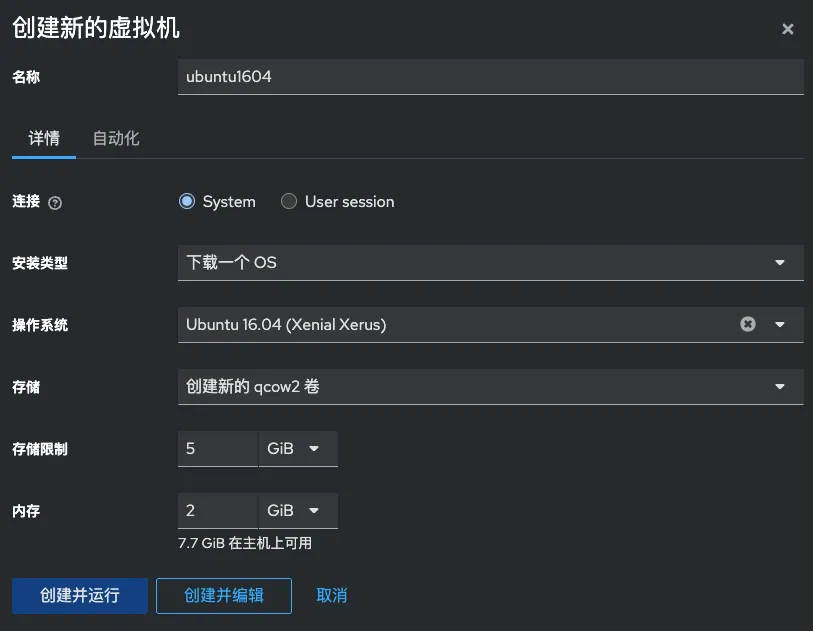The image size is (813, 631).
Task: Switch to the 详情 tab
Action: 44,139
